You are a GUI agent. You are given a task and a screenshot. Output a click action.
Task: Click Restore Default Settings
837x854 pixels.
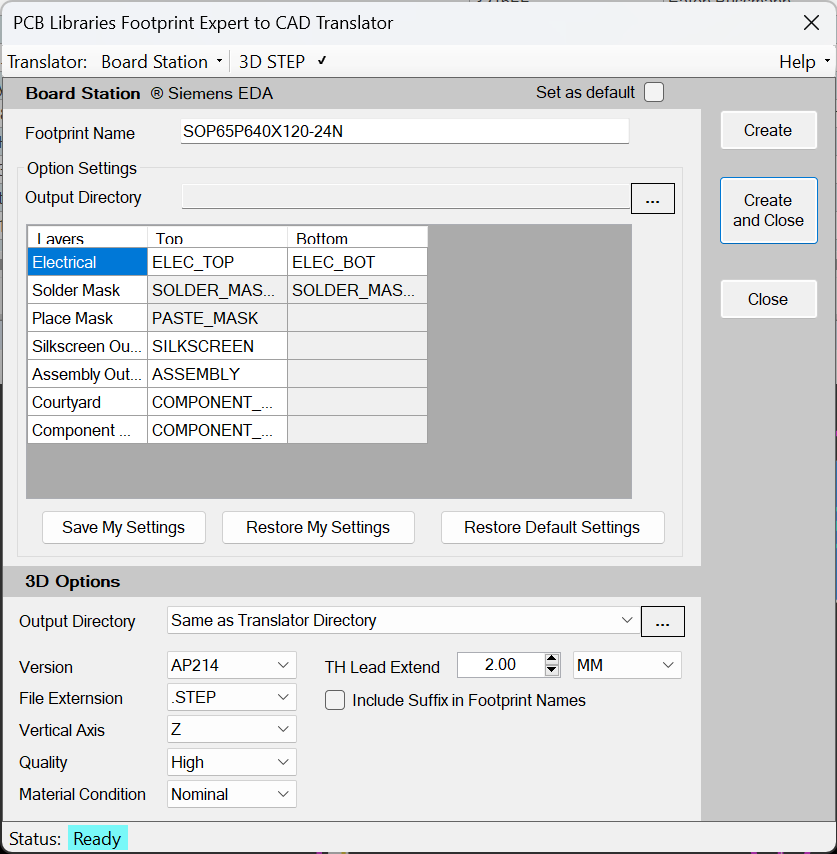(x=552, y=527)
